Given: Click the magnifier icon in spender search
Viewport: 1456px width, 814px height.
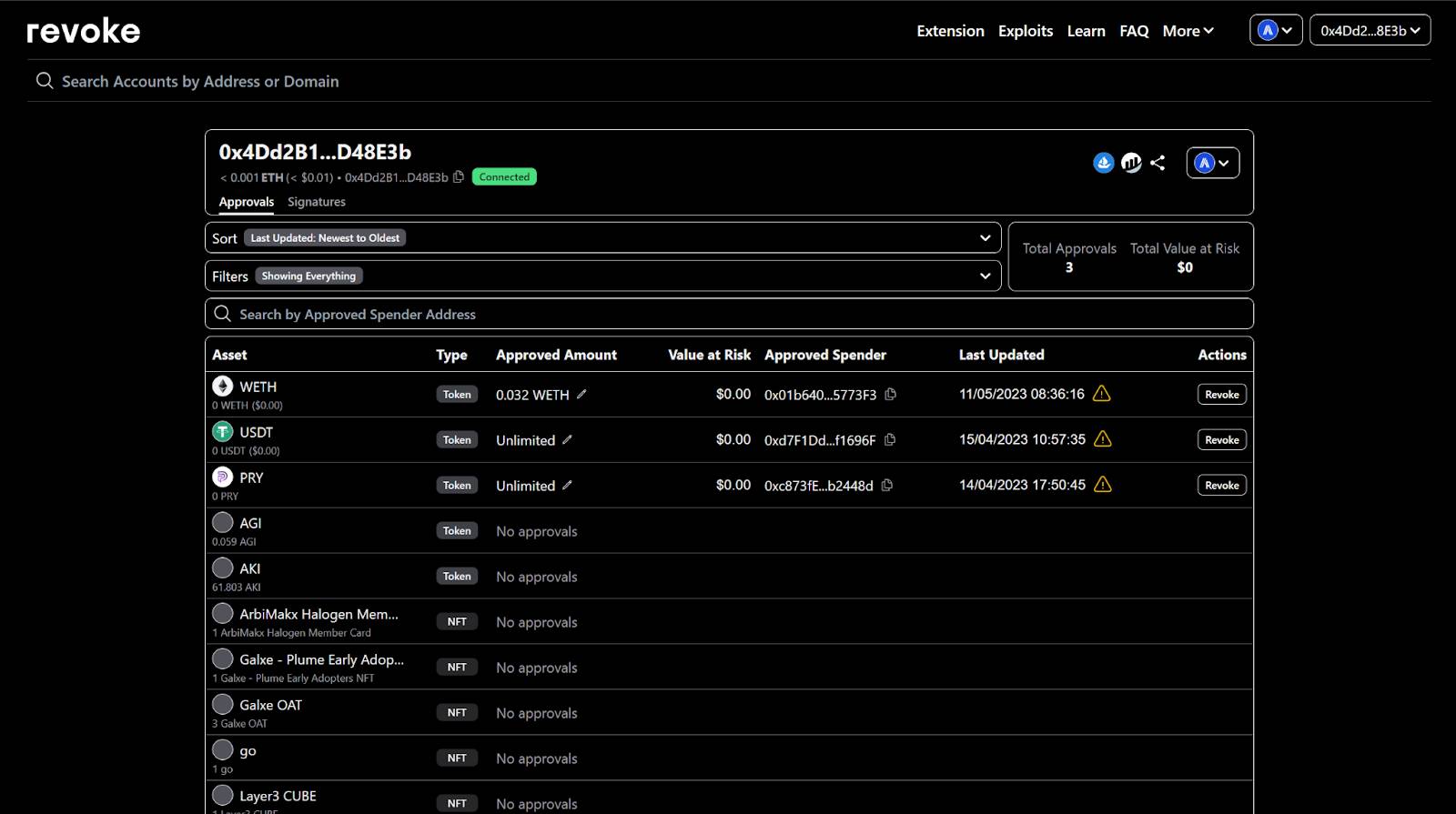Looking at the screenshot, I should click(222, 314).
